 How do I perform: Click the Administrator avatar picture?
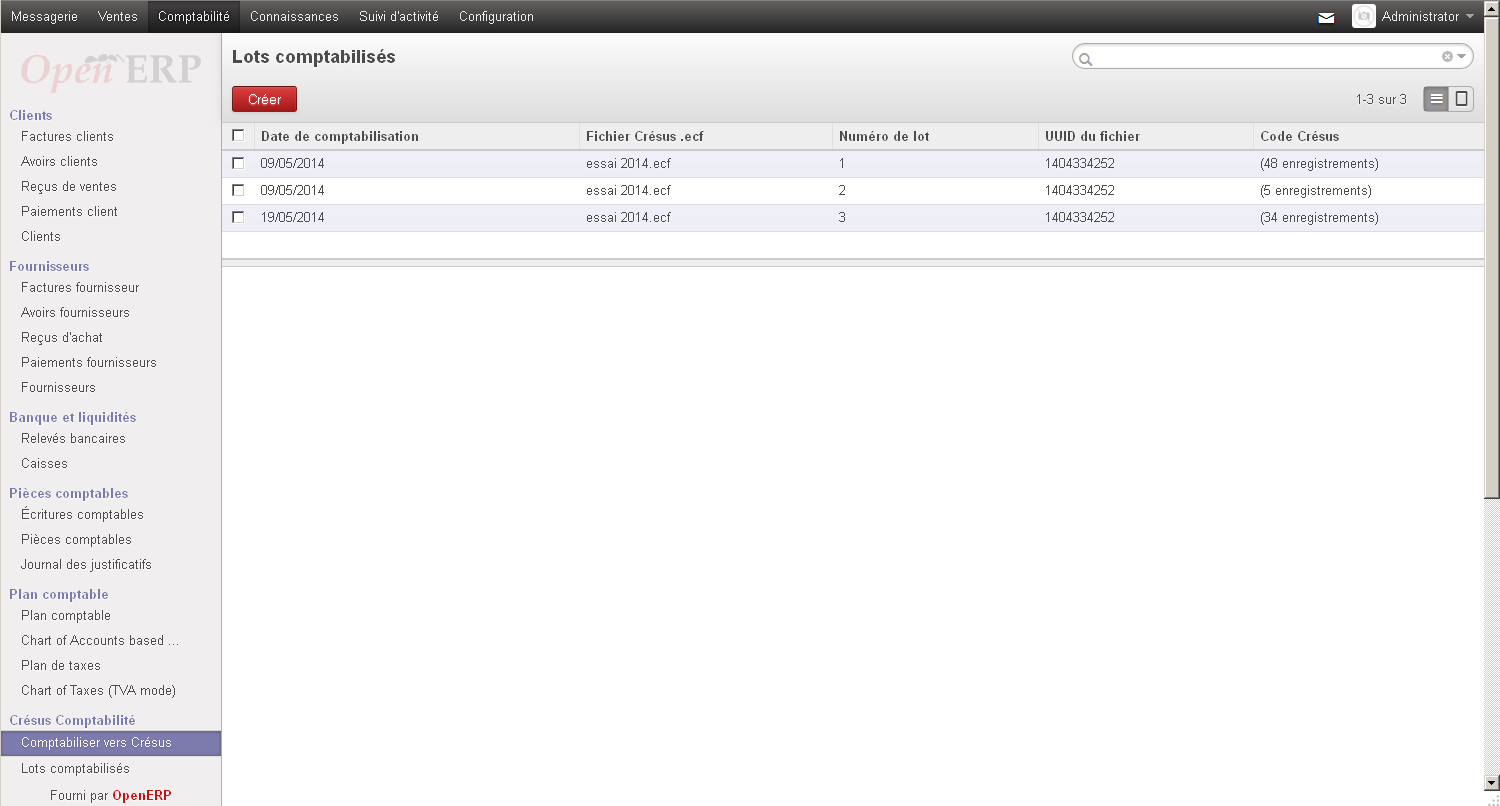1363,16
